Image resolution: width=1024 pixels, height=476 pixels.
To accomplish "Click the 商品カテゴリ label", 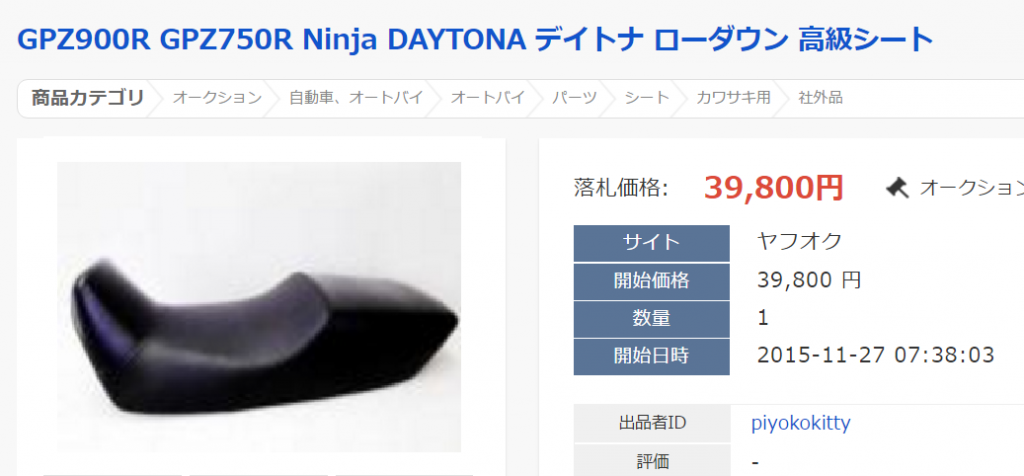I will (88, 99).
